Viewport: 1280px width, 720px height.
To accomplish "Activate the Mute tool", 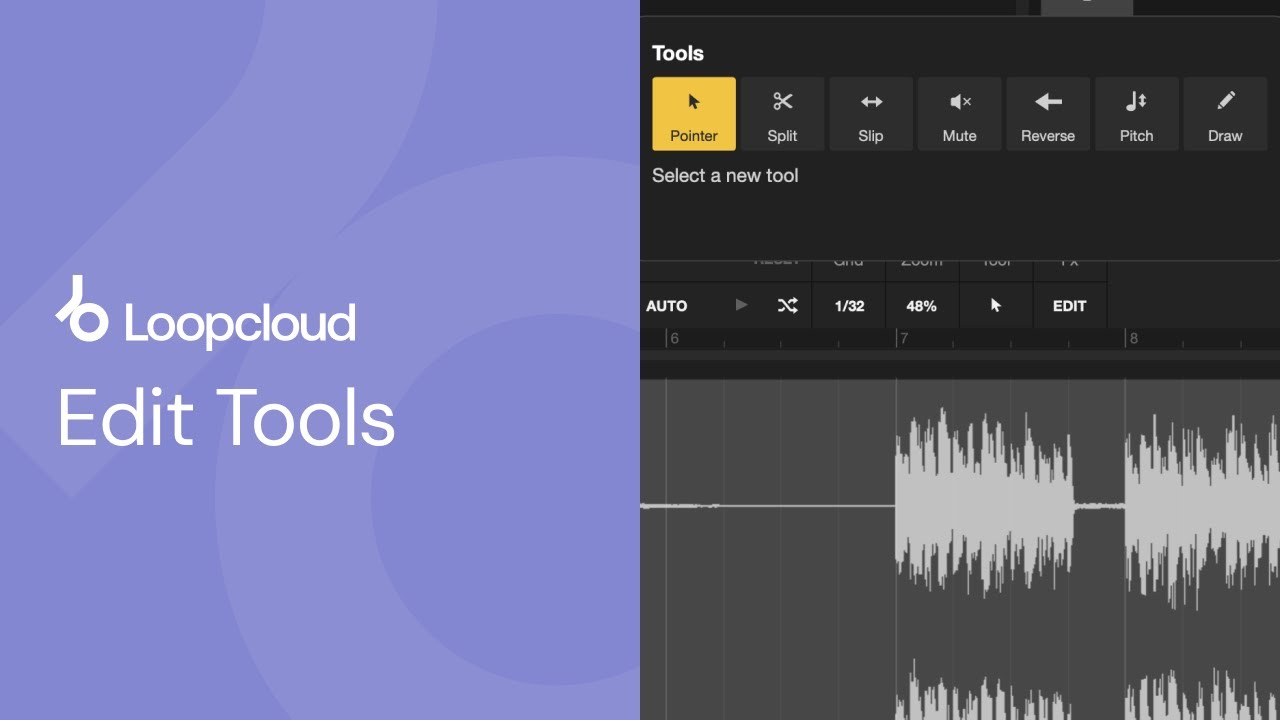I will point(959,114).
